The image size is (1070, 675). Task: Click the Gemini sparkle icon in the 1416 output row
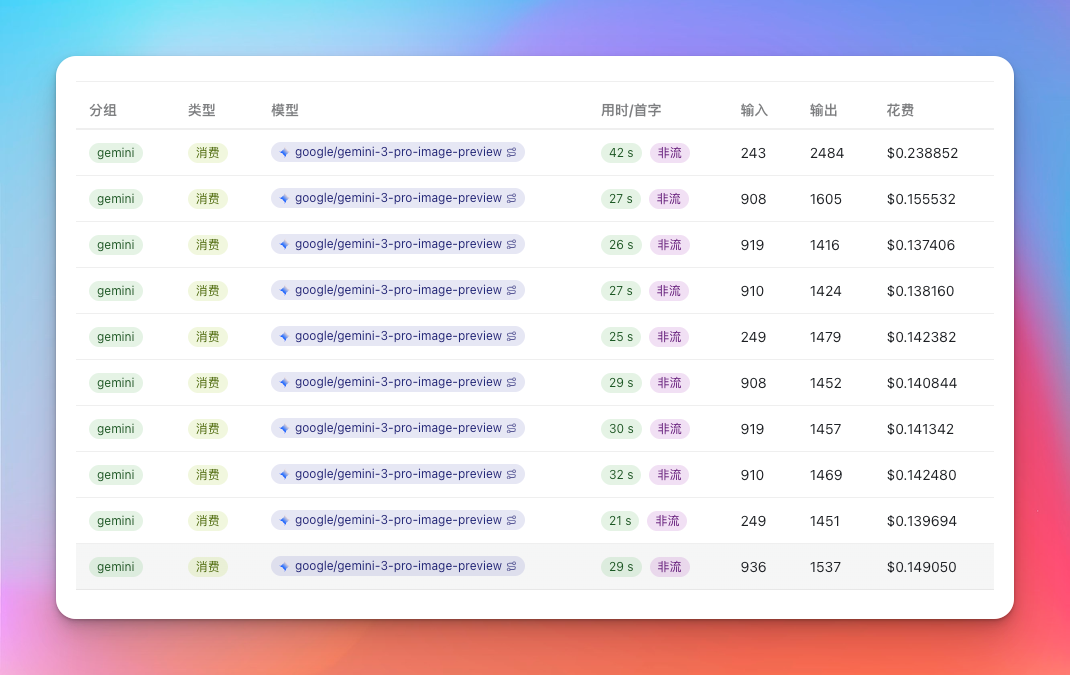pyautogui.click(x=284, y=244)
